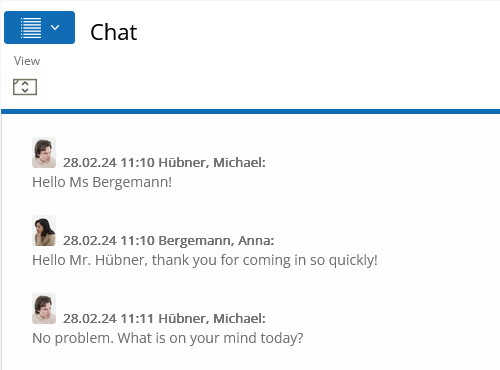This screenshot has width=500, height=370.
Task: Click the Bergemann, Anna sender name
Action: click(x=216, y=241)
